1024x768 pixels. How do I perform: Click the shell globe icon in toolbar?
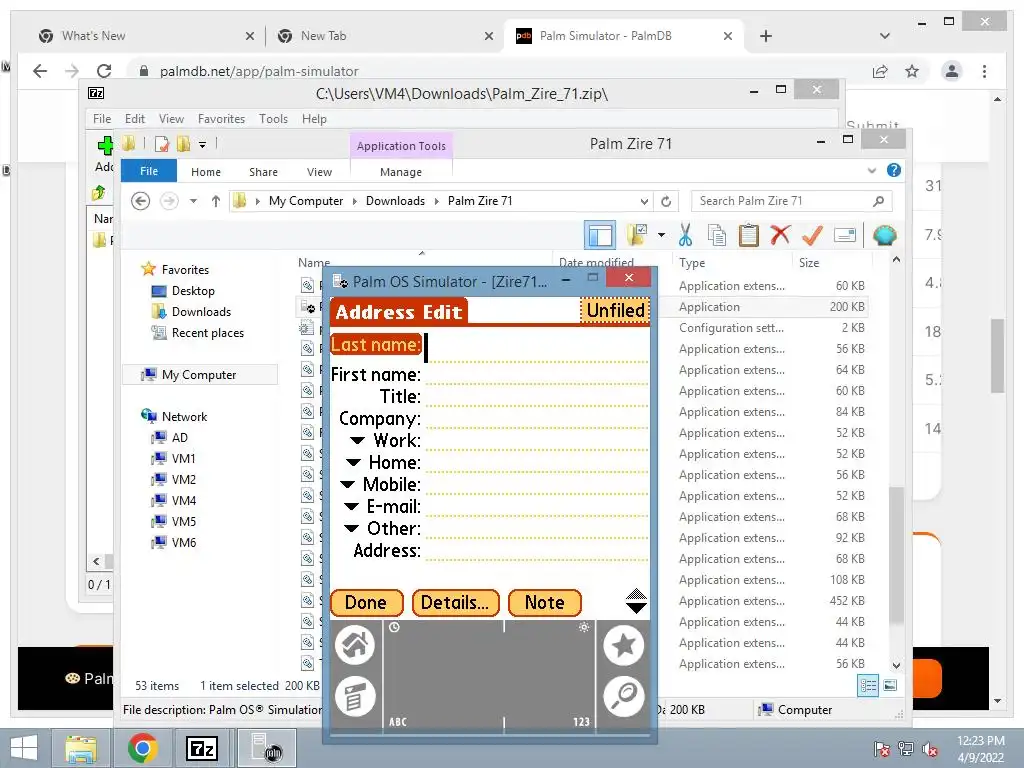coord(884,235)
